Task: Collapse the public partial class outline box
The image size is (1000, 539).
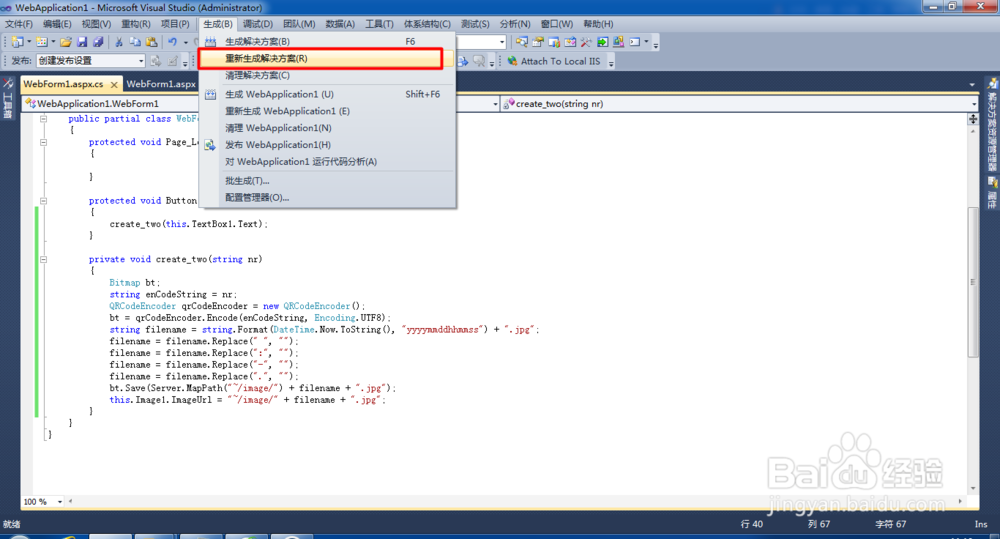Action: tap(43, 119)
